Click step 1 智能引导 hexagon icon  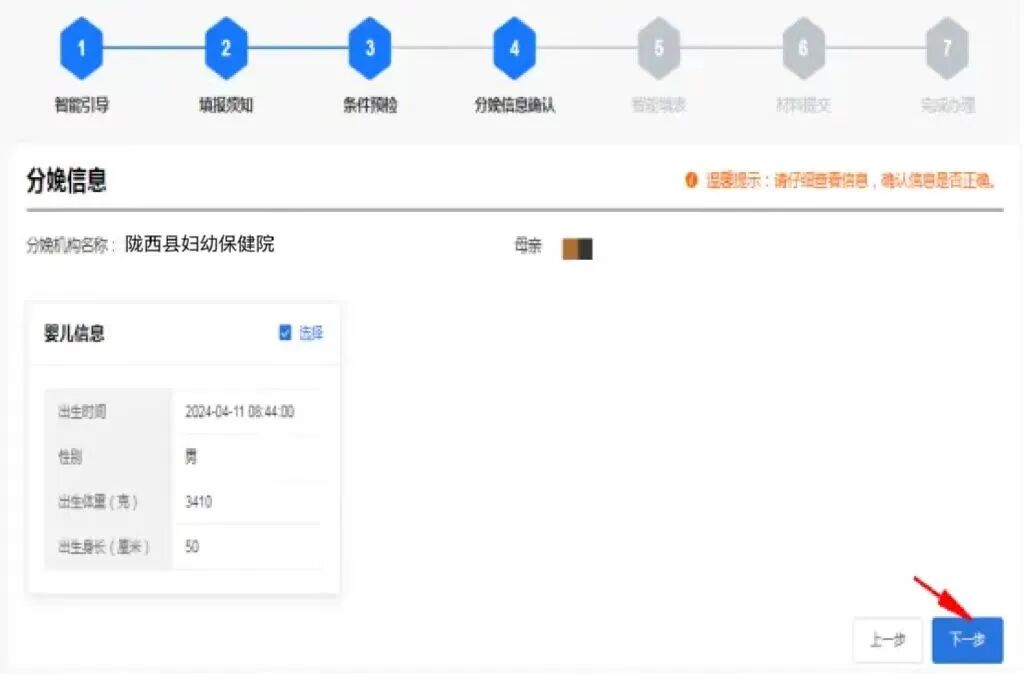pos(81,46)
